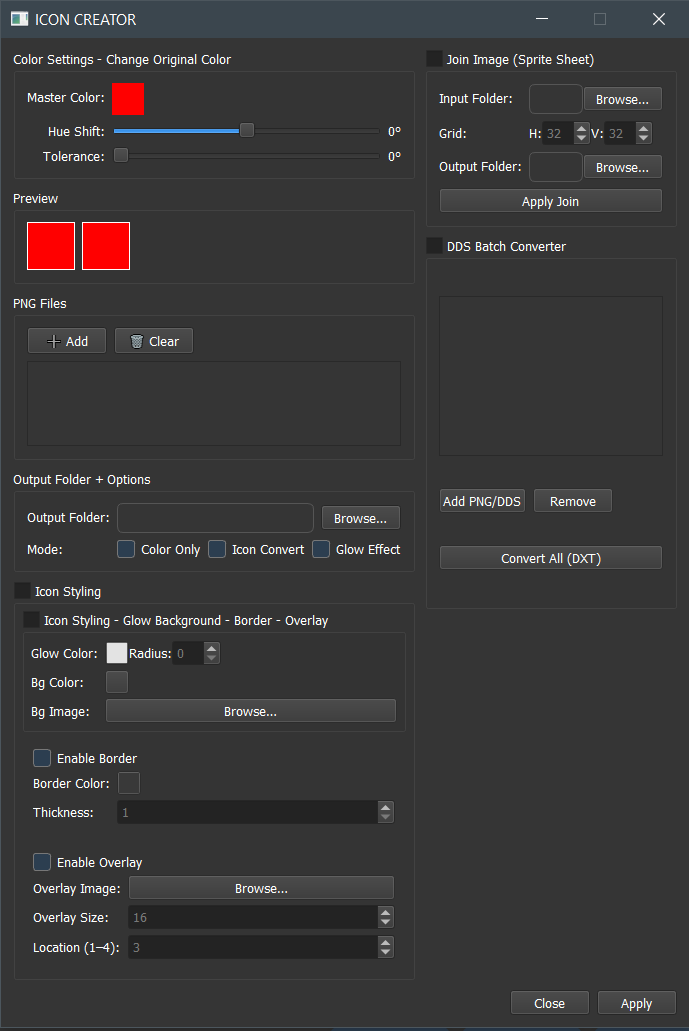689x1031 pixels.
Task: Decrease the Grid V value
Action: 644,138
